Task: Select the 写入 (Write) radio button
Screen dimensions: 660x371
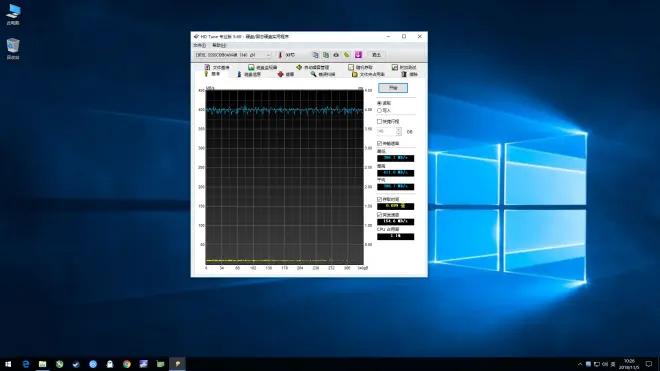Action: 380,110
